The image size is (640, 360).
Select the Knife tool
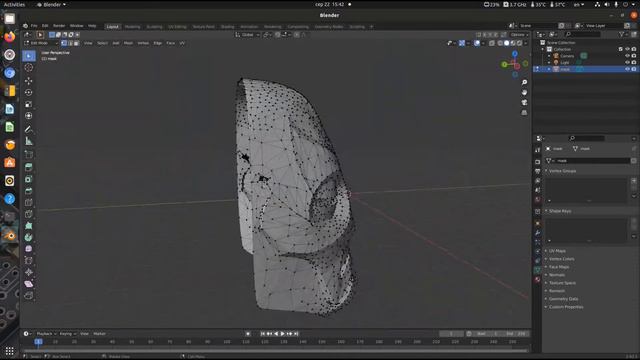coord(29,214)
